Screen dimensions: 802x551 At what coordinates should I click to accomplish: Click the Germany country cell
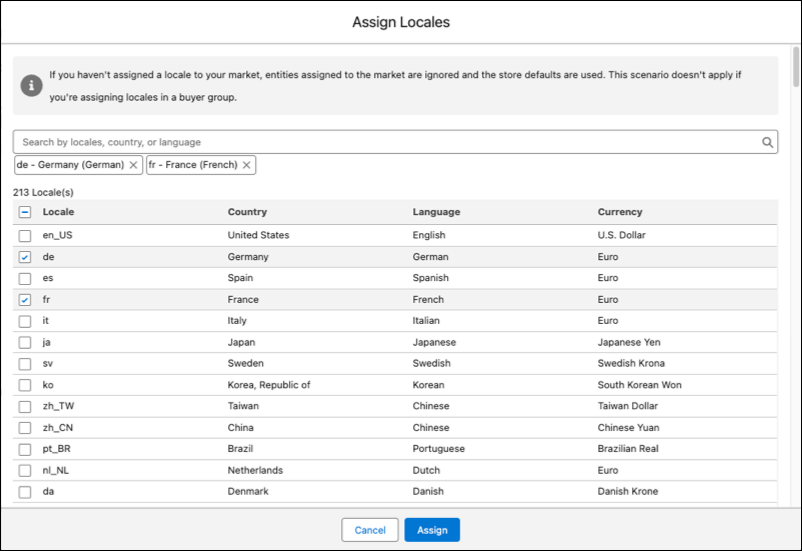[248, 257]
